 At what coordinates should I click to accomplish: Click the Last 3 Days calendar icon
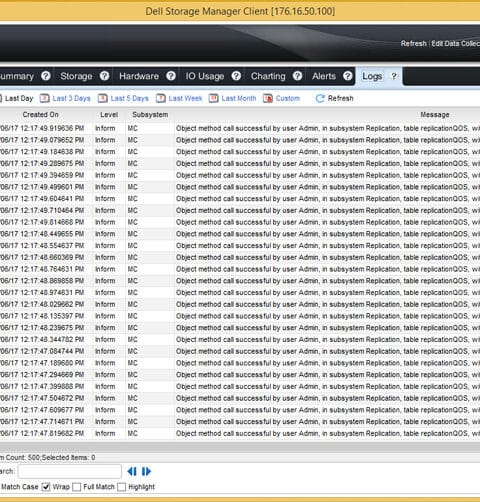(45, 98)
